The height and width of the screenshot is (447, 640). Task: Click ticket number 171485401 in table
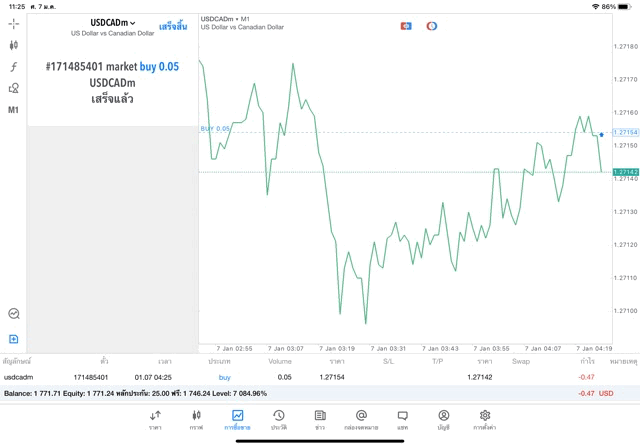(x=91, y=377)
